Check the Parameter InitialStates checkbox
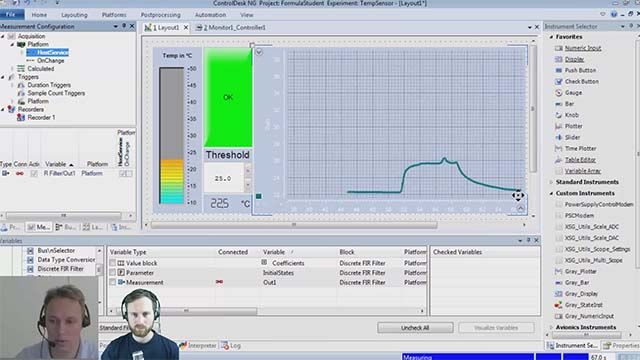640x360 pixels. pyautogui.click(x=112, y=273)
